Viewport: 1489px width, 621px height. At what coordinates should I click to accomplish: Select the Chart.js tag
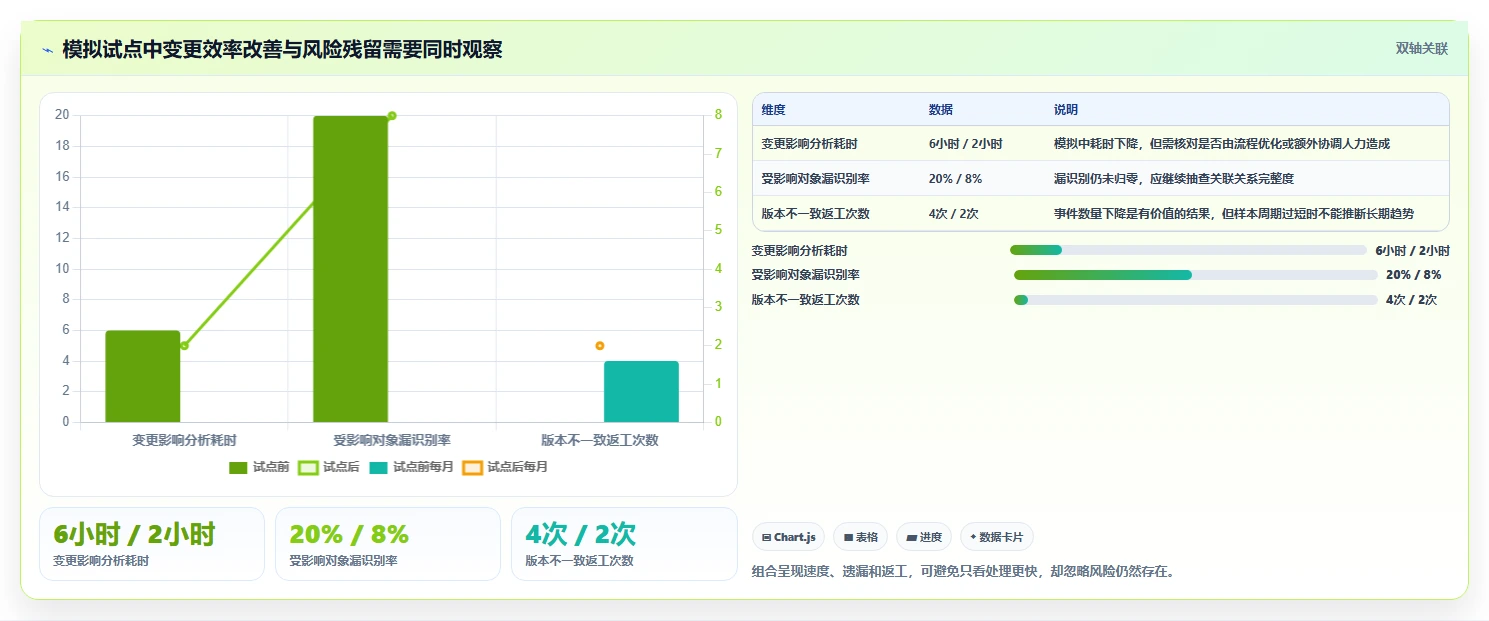pyautogui.click(x=789, y=537)
